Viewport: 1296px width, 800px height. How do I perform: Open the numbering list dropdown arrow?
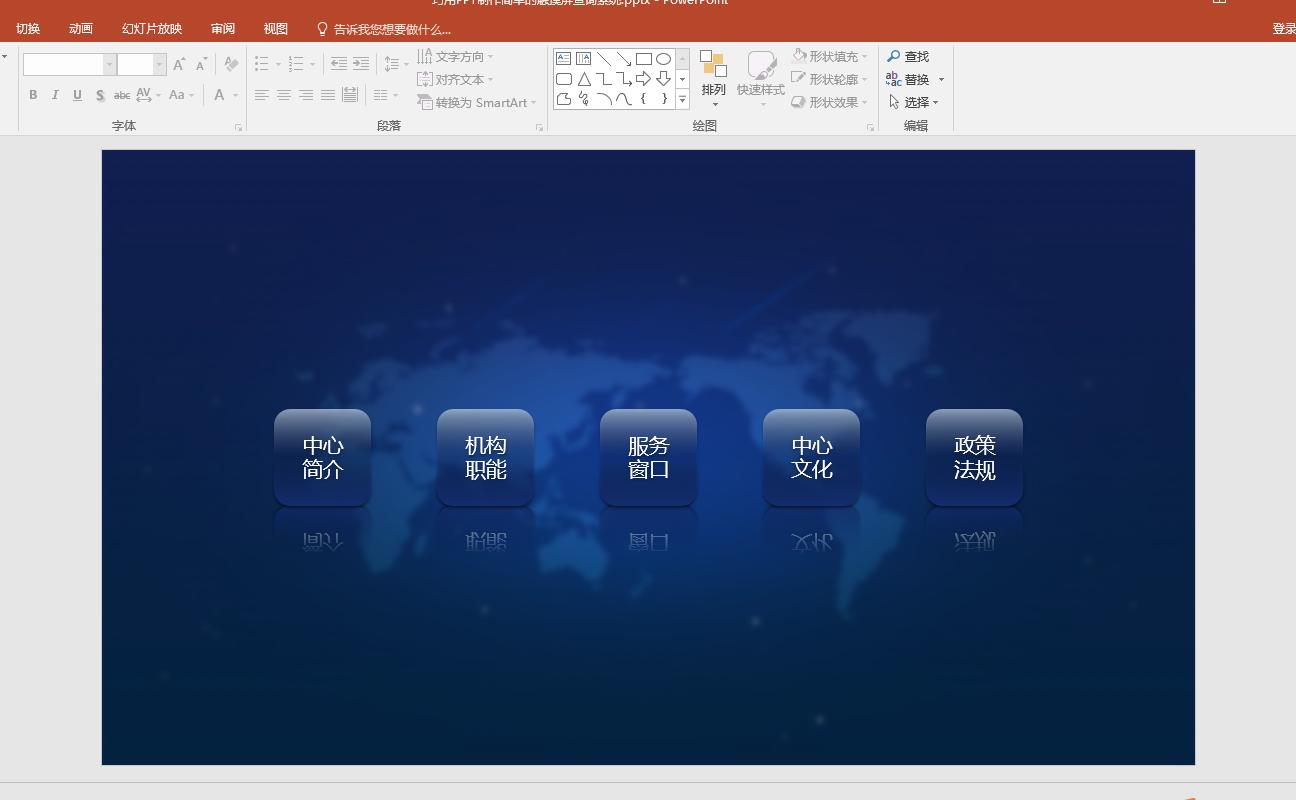[x=312, y=64]
